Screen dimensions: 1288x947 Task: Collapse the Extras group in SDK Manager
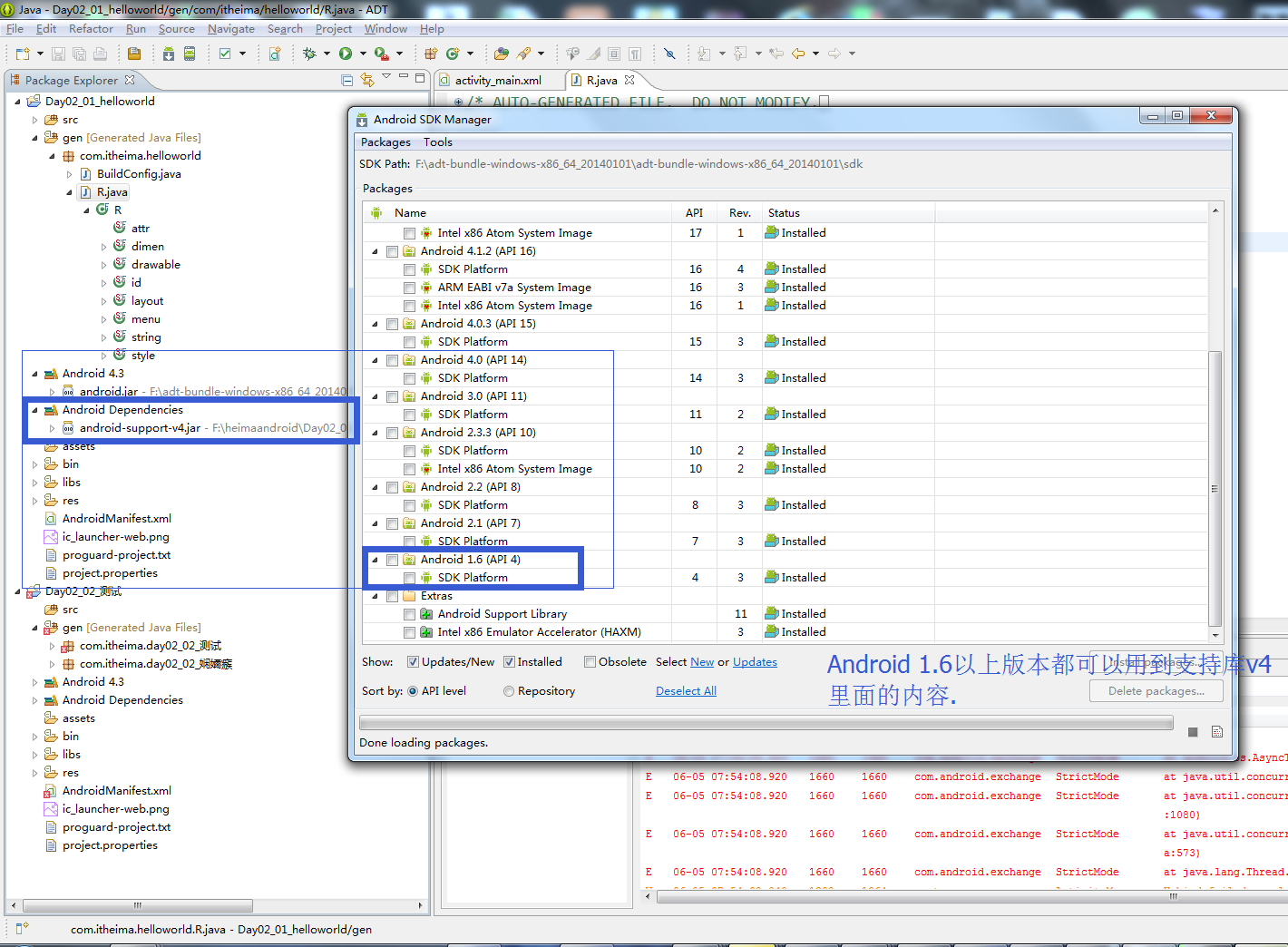[375, 596]
